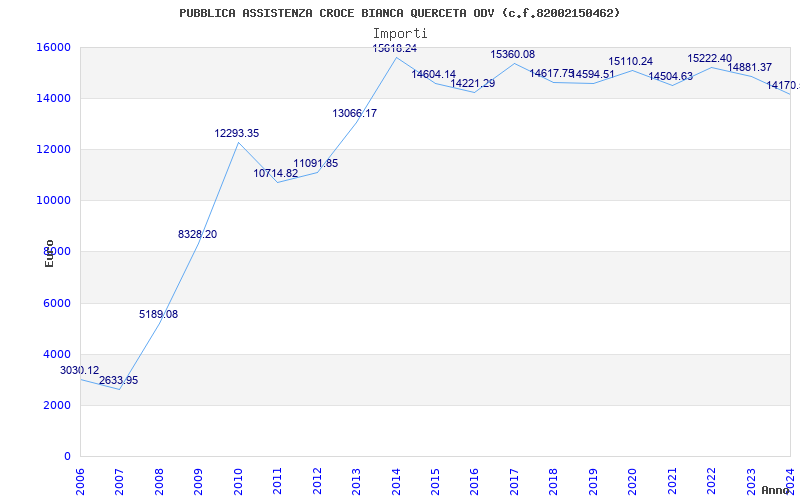Viewport: 800px width, 500px height.
Task: Click the x-axis year label 2018
Action: click(554, 480)
